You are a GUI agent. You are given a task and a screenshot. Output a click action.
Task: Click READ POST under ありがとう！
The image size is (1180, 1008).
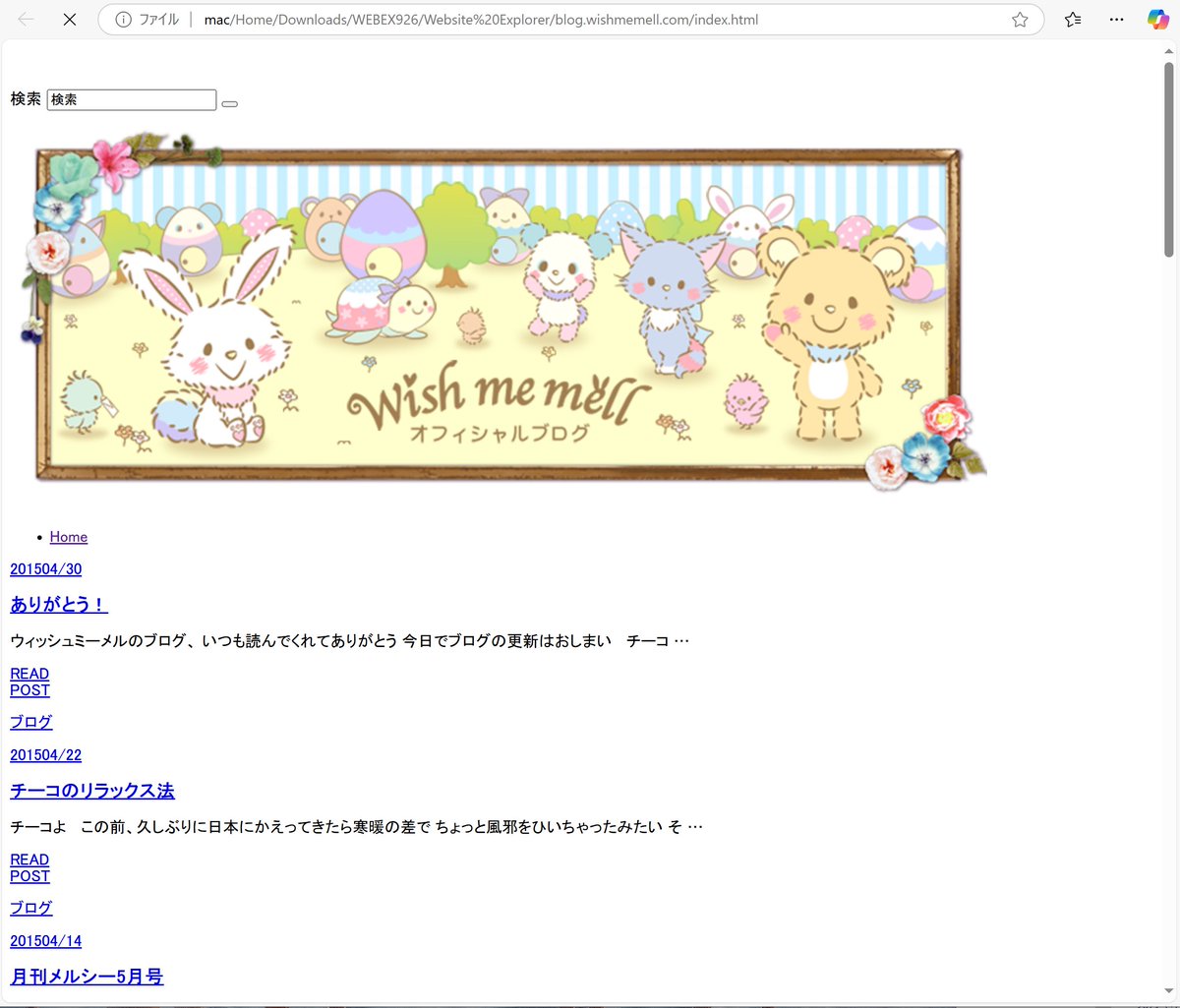29,682
